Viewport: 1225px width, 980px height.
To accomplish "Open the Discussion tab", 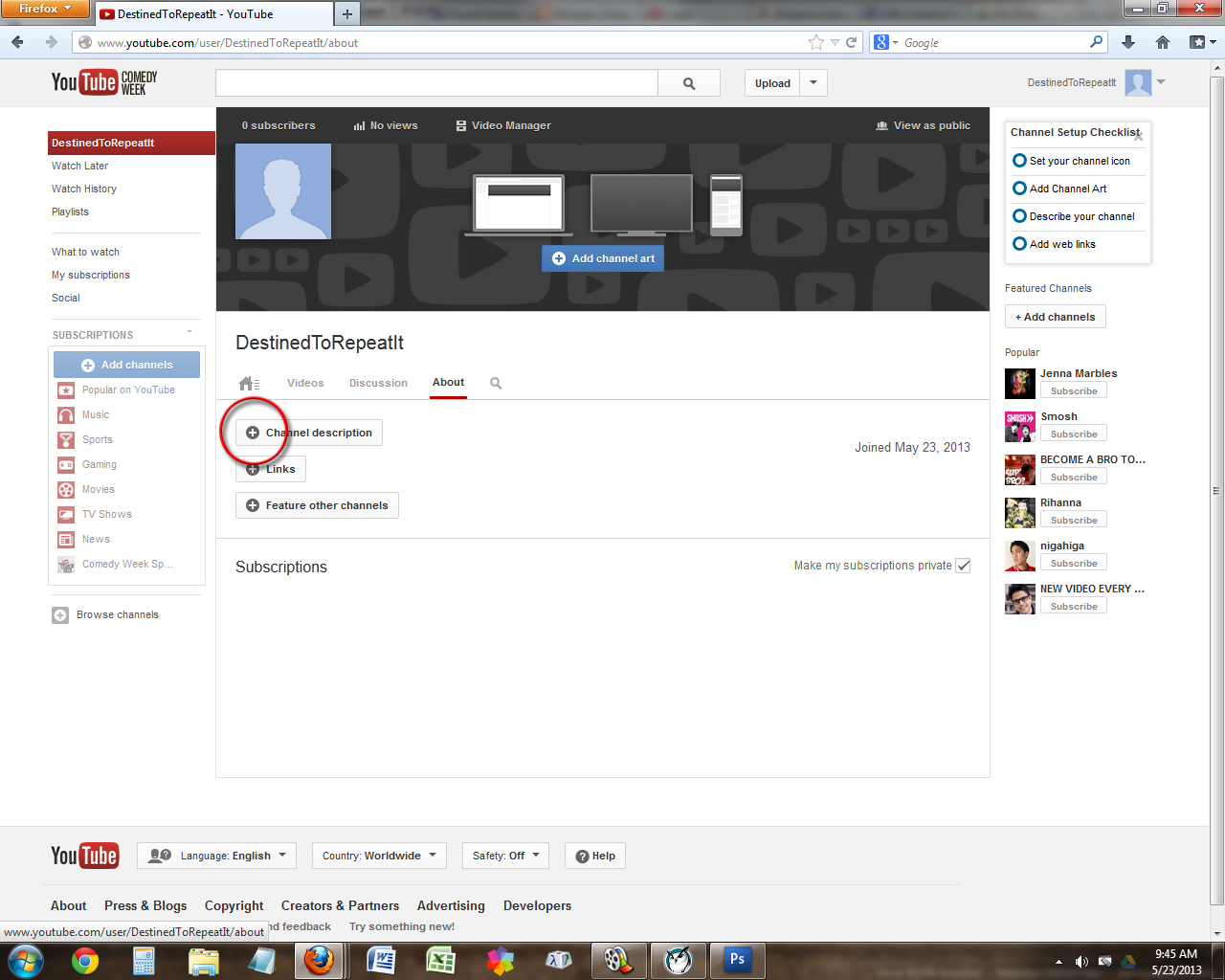I will [x=377, y=383].
